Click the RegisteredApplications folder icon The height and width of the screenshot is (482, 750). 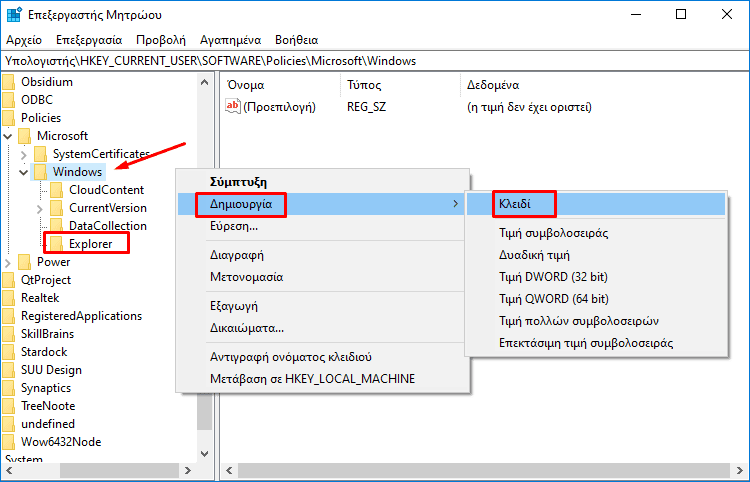click(8, 316)
